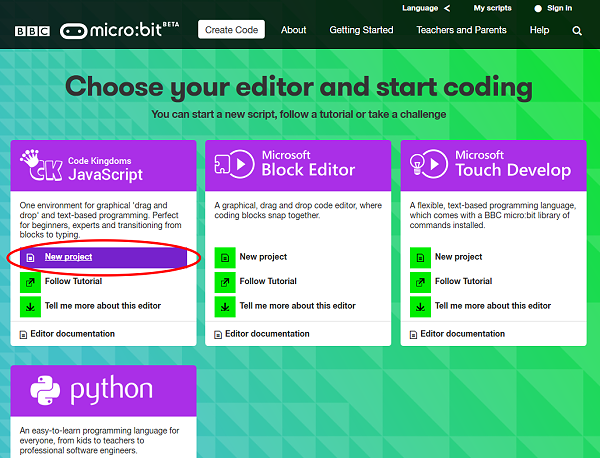600x458 pixels.
Task: Click the Microsoft Block Editor card title
Action: [x=308, y=164]
